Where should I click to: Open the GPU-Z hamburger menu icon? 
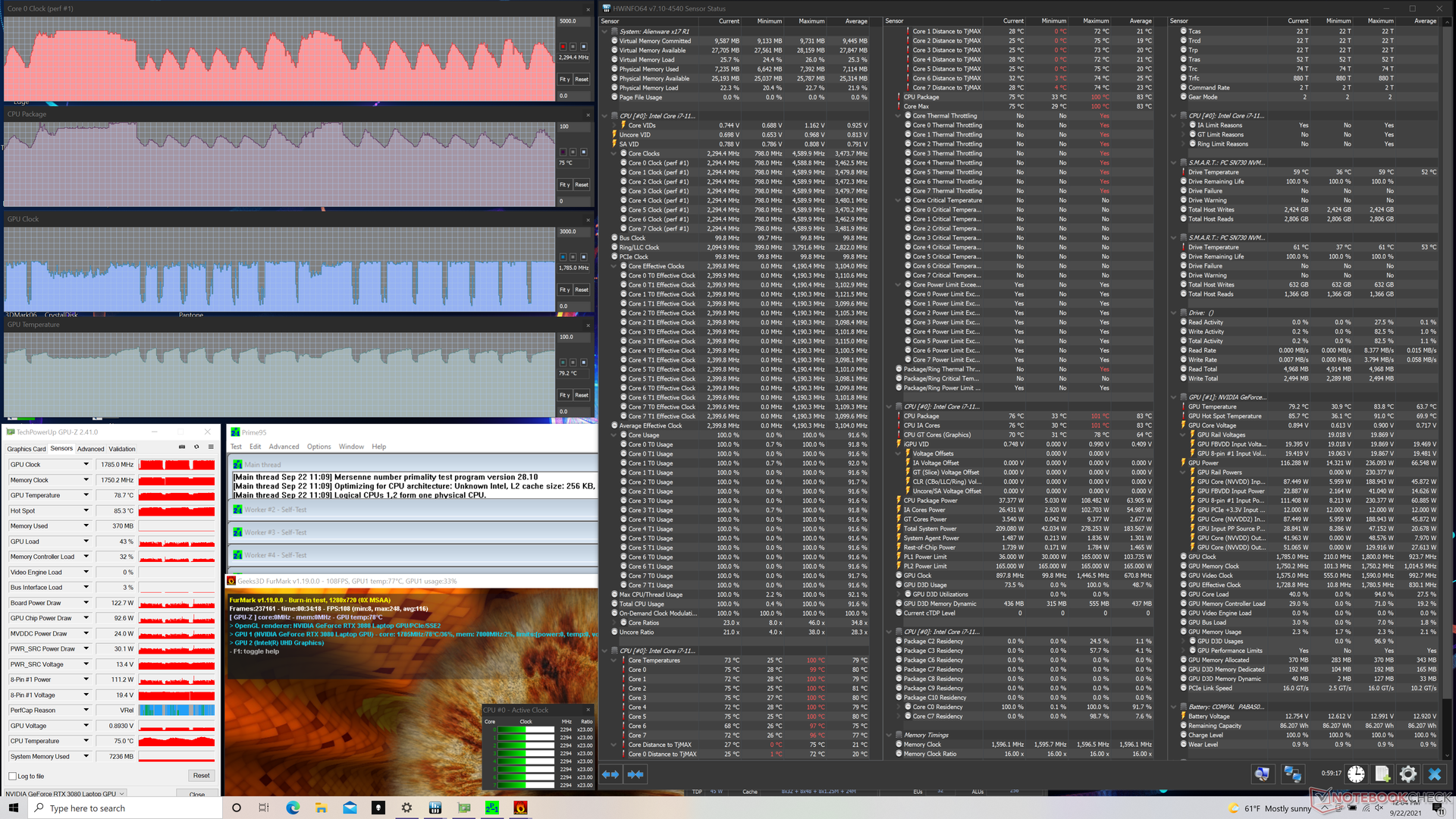tap(211, 447)
